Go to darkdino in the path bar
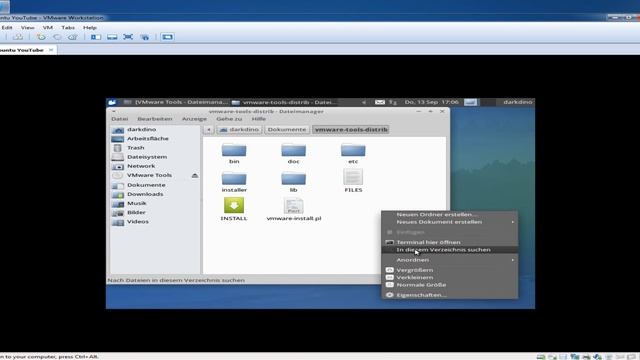This screenshot has height=360, width=640. click(239, 129)
